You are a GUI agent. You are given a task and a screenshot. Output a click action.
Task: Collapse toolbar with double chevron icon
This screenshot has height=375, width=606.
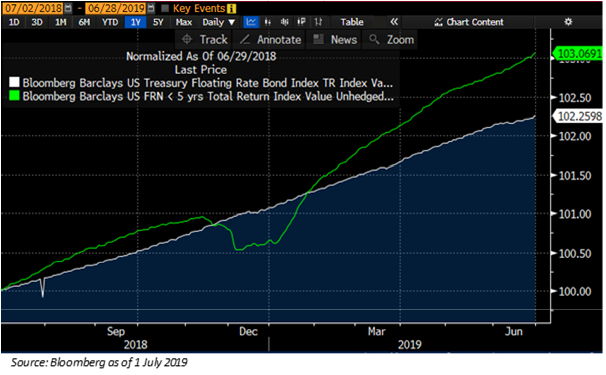[394, 22]
